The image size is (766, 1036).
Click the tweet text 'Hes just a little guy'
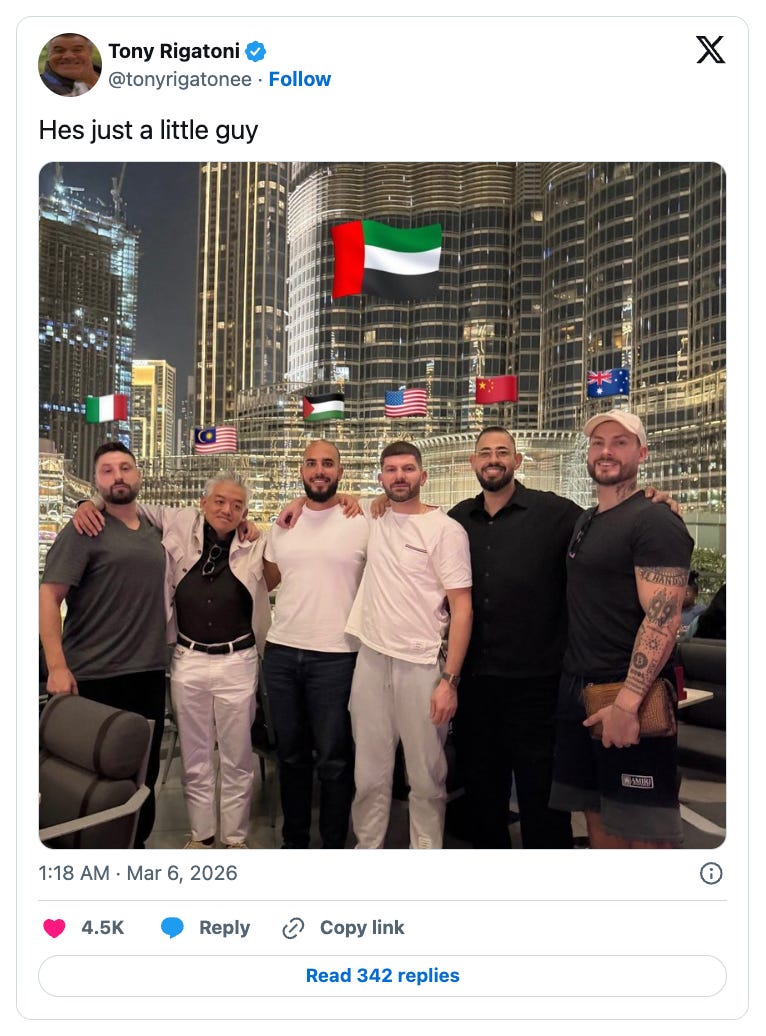pos(148,130)
